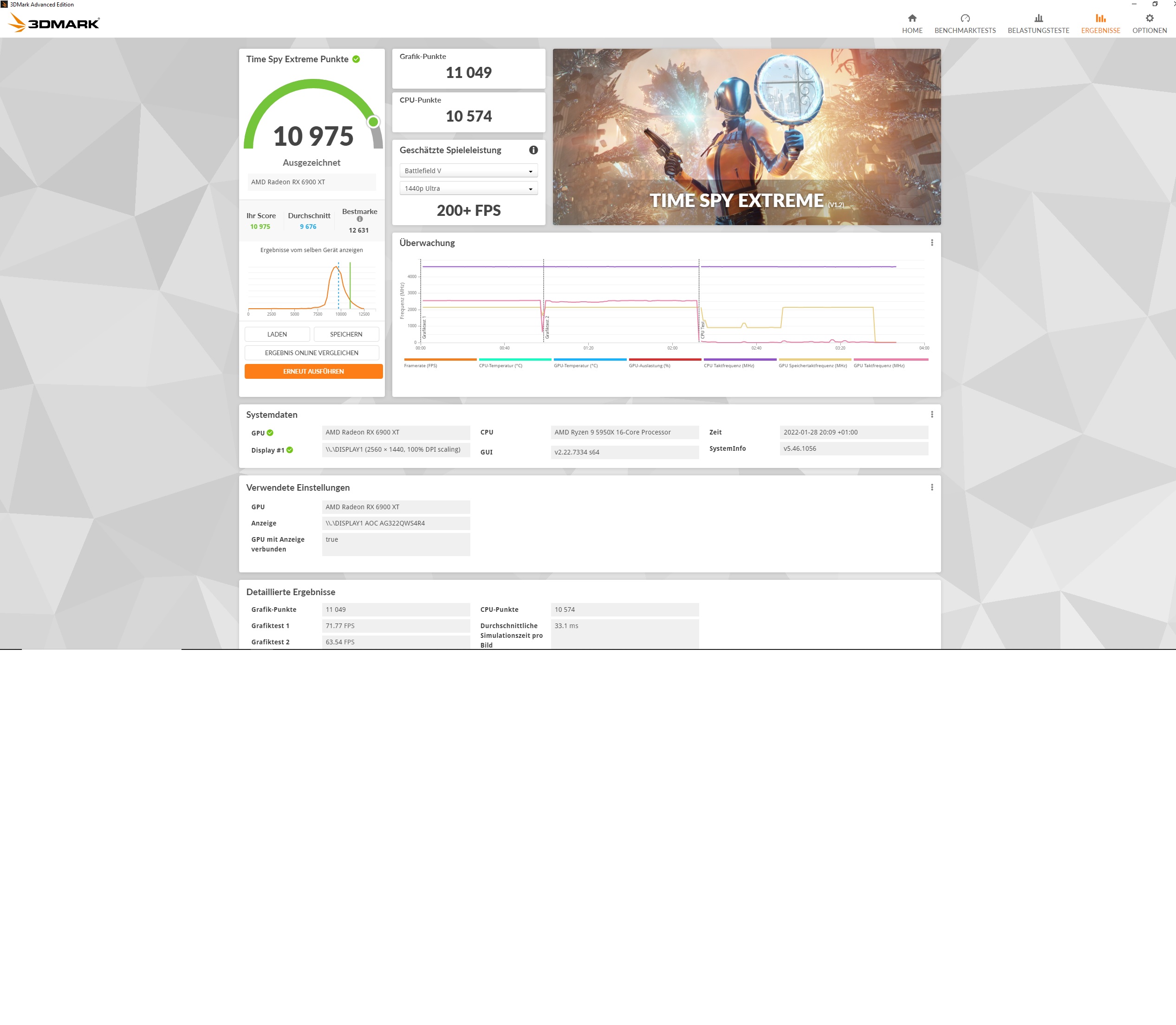
Task: Click the Grafiktest 1 marker in monitoring chart
Action: coord(424,327)
